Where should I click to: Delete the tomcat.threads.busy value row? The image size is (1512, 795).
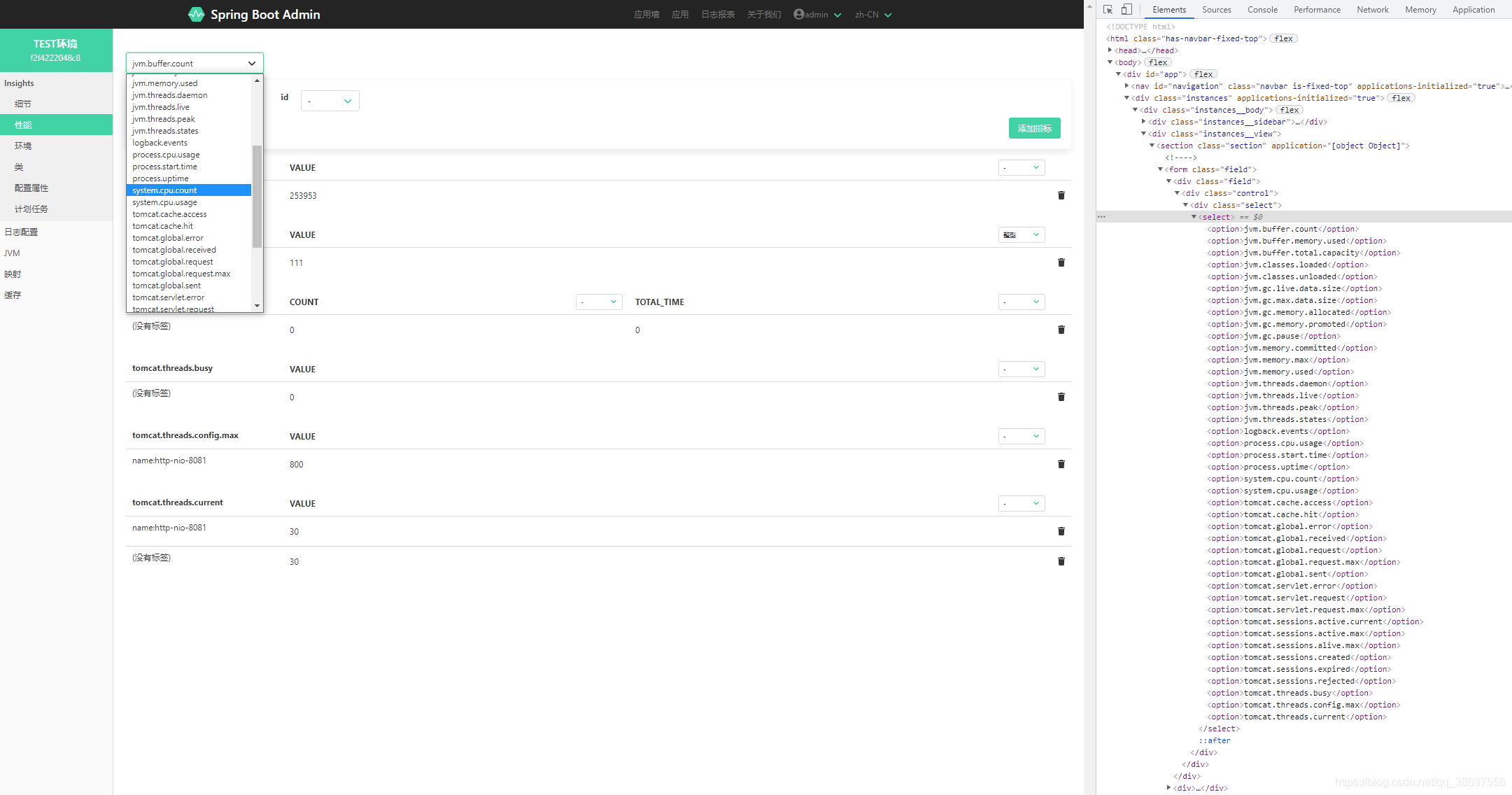(x=1061, y=397)
